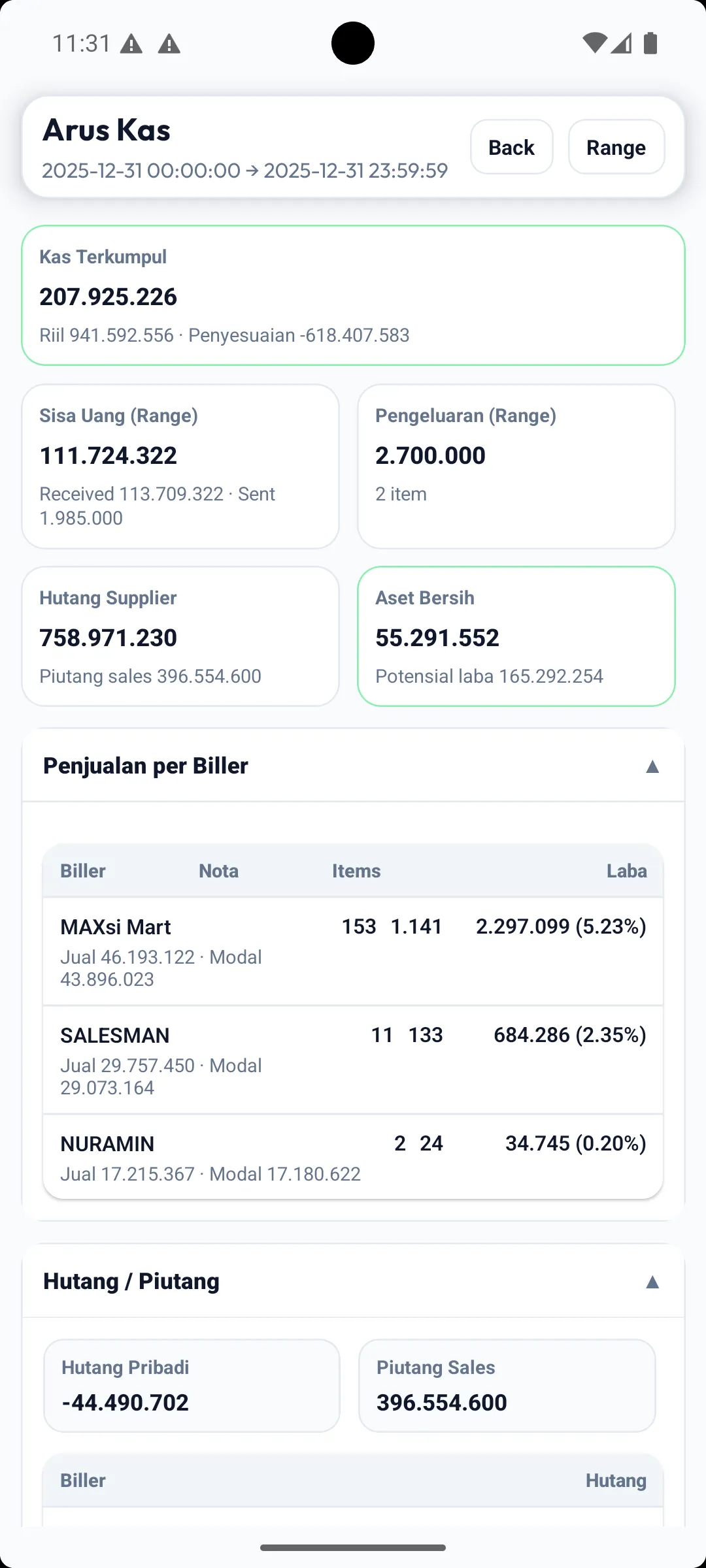Tap the Piutang Sales card

coord(507,1386)
